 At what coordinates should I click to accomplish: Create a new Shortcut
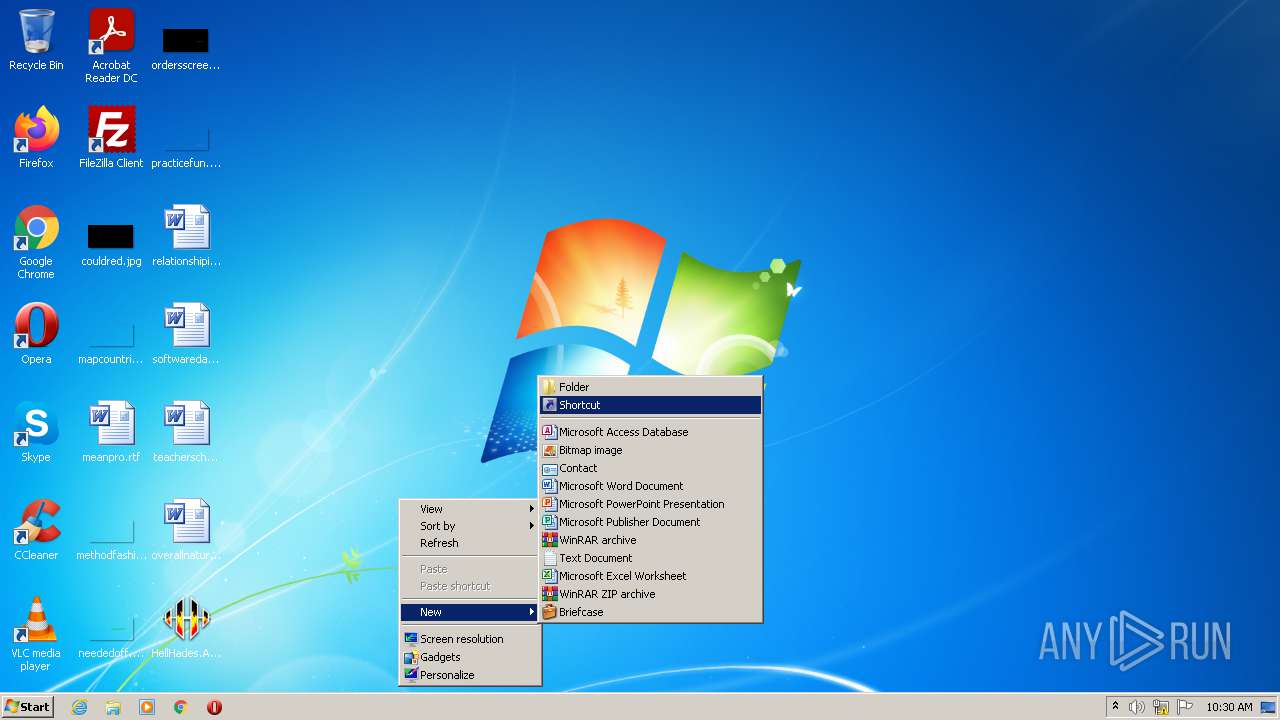651,405
